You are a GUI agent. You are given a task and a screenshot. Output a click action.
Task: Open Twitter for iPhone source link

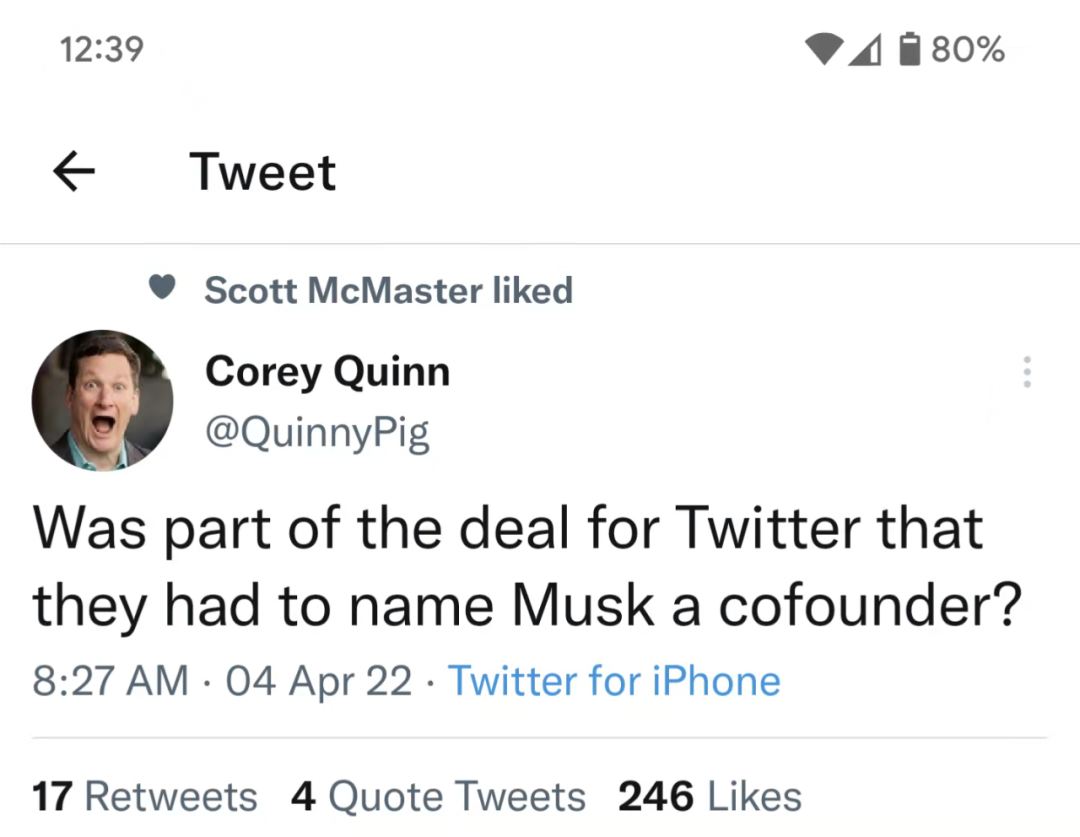613,681
